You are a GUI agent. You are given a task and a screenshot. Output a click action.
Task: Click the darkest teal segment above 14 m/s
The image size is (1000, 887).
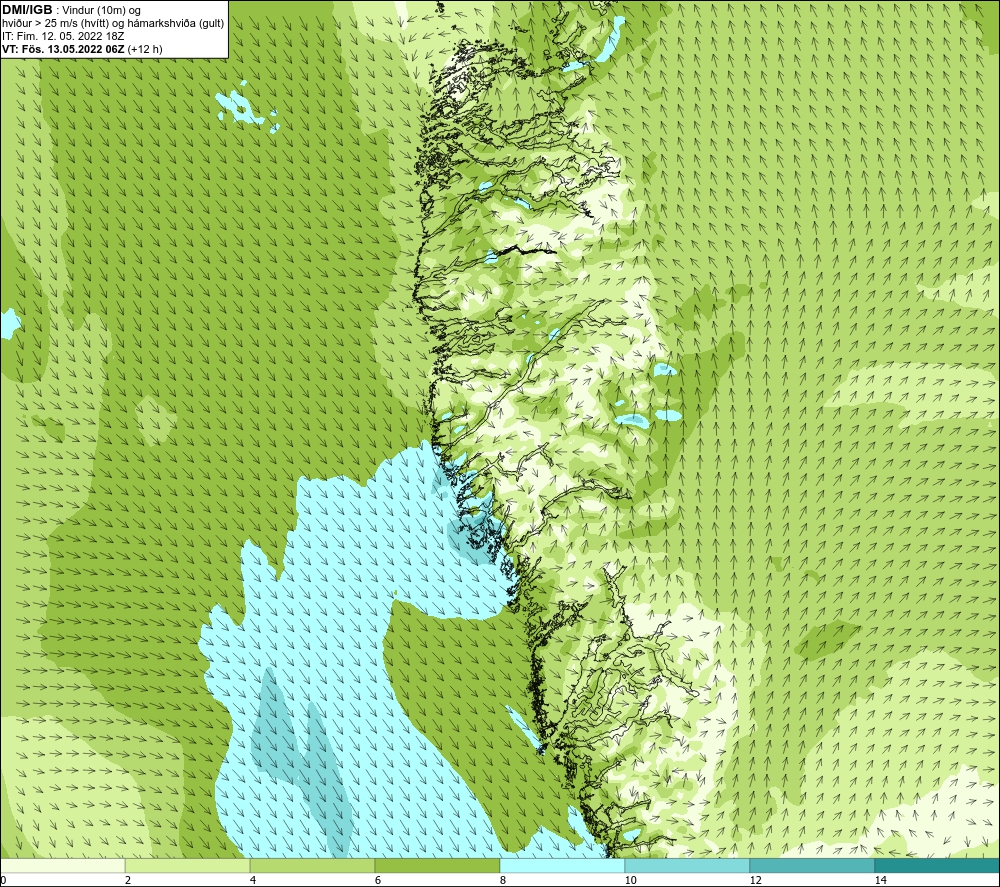(x=938, y=866)
